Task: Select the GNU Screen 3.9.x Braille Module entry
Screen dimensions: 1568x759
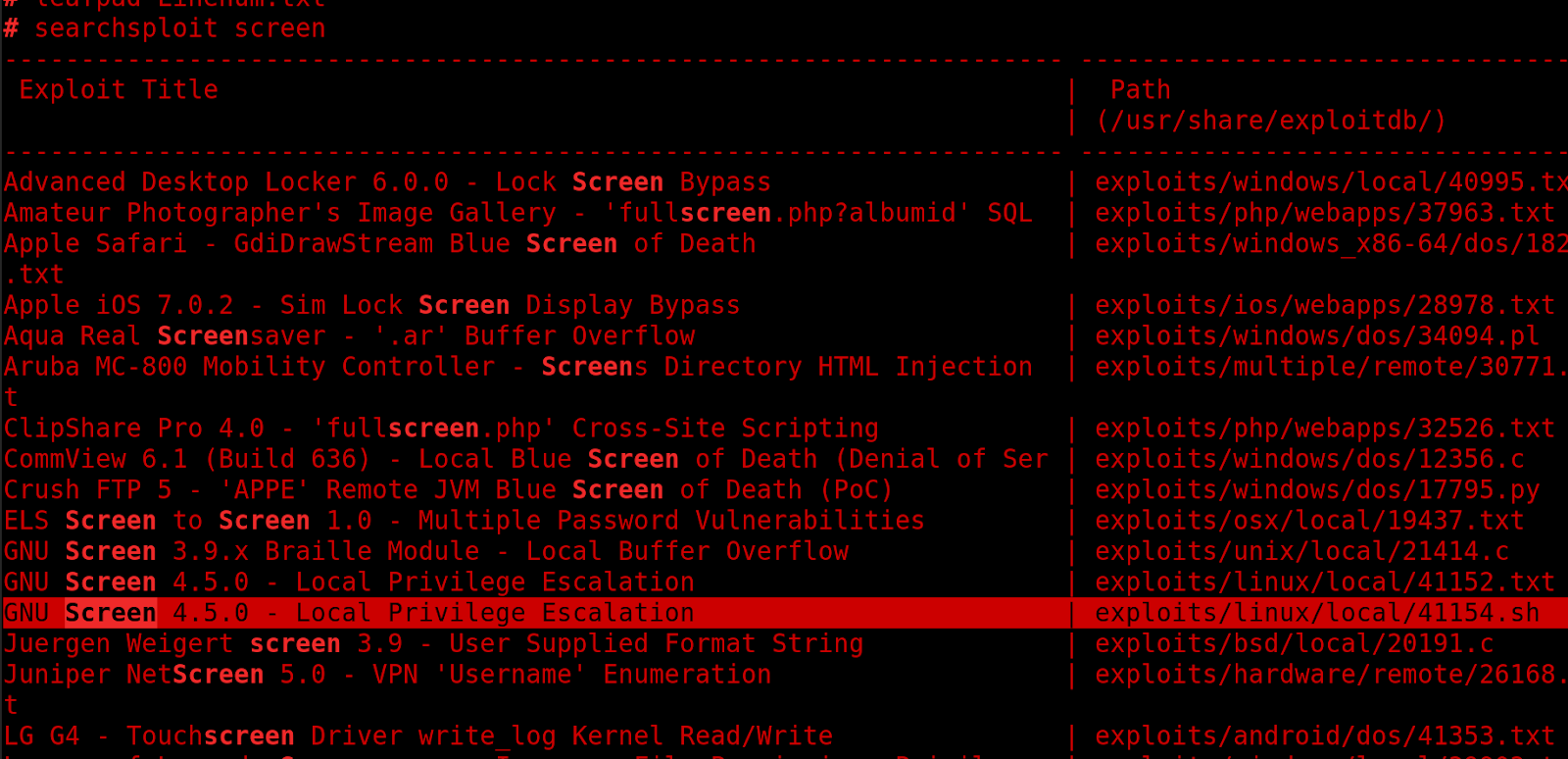Action: (x=425, y=551)
